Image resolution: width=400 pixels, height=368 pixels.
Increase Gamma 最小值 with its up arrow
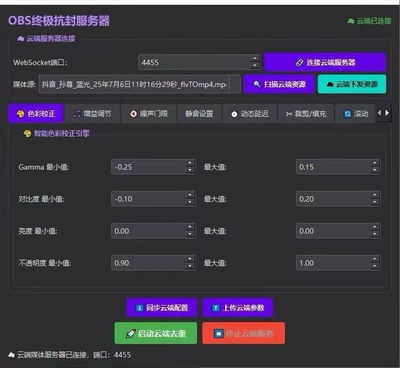point(190,163)
